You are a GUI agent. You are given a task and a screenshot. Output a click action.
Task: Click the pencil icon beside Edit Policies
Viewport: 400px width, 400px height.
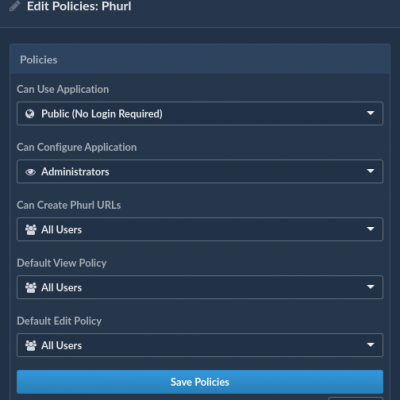pyautogui.click(x=15, y=6)
